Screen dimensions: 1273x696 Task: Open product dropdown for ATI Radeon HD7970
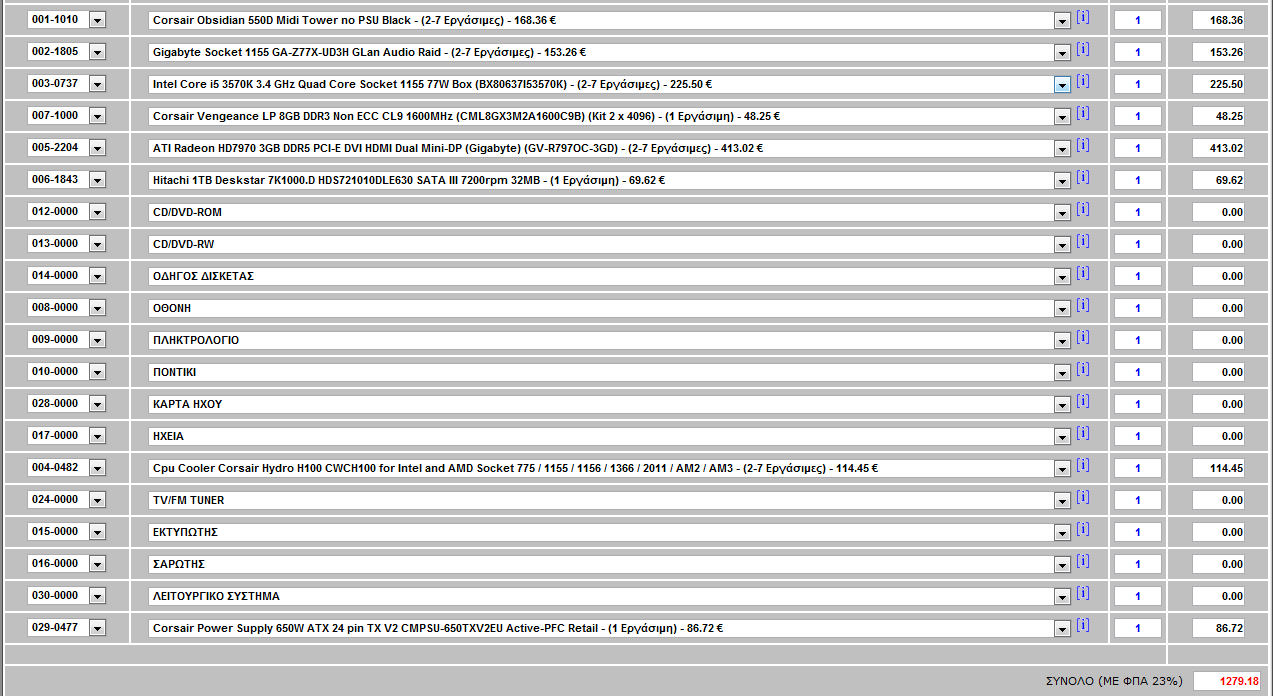[1062, 149]
